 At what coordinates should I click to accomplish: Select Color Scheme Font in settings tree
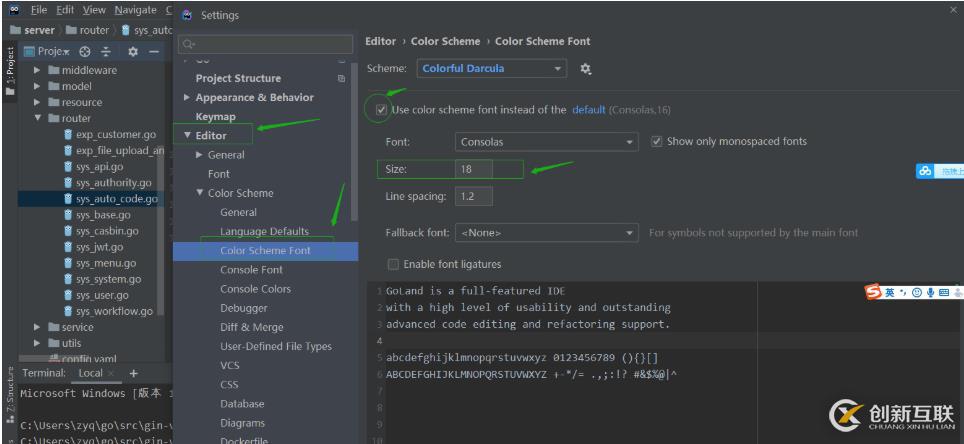pyautogui.click(x=265, y=251)
